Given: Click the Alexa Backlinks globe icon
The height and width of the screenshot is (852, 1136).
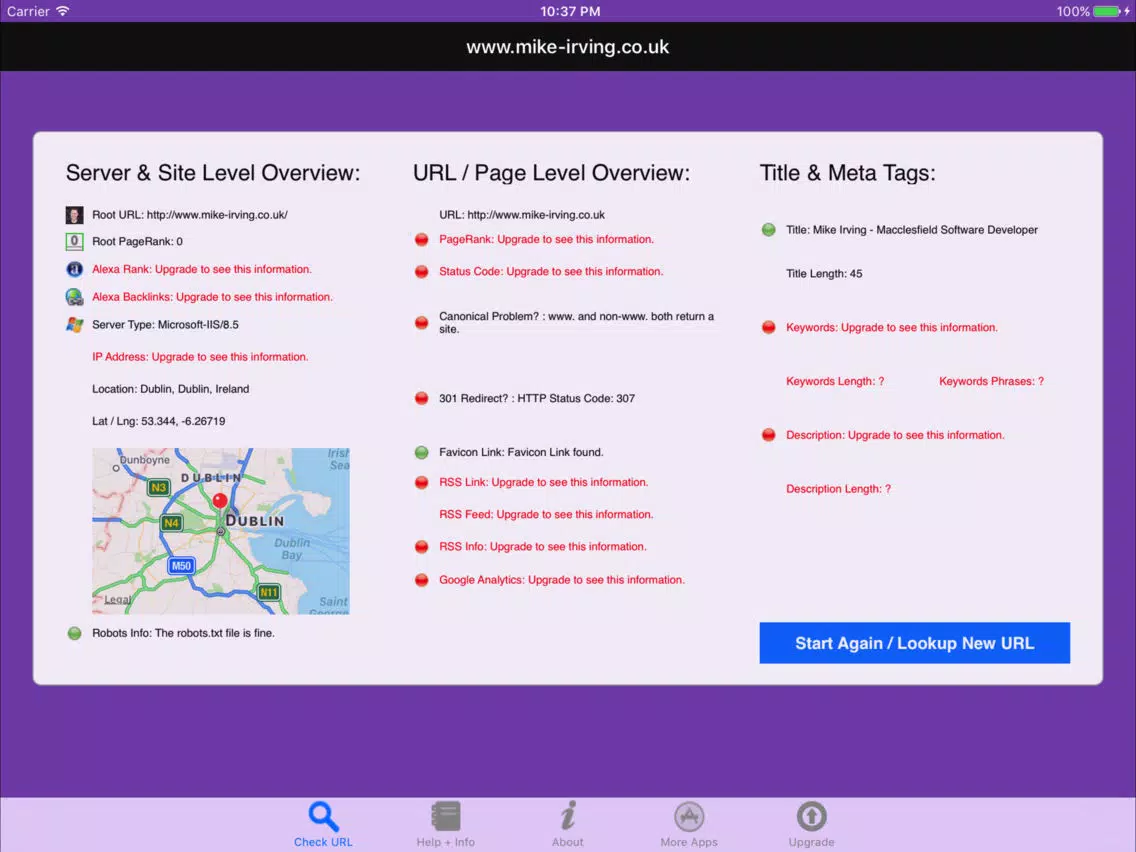Looking at the screenshot, I should 75,297.
